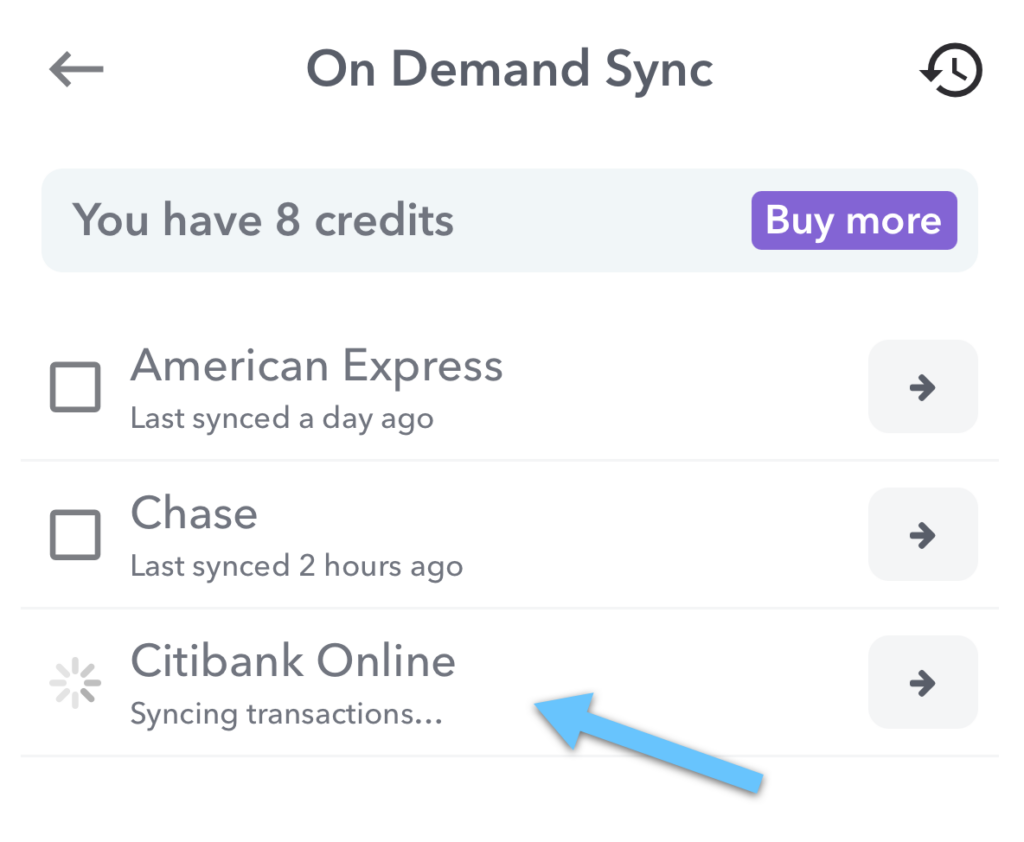Viewport: 1024px width, 842px height.
Task: Select the American Express account name
Action: pos(316,366)
